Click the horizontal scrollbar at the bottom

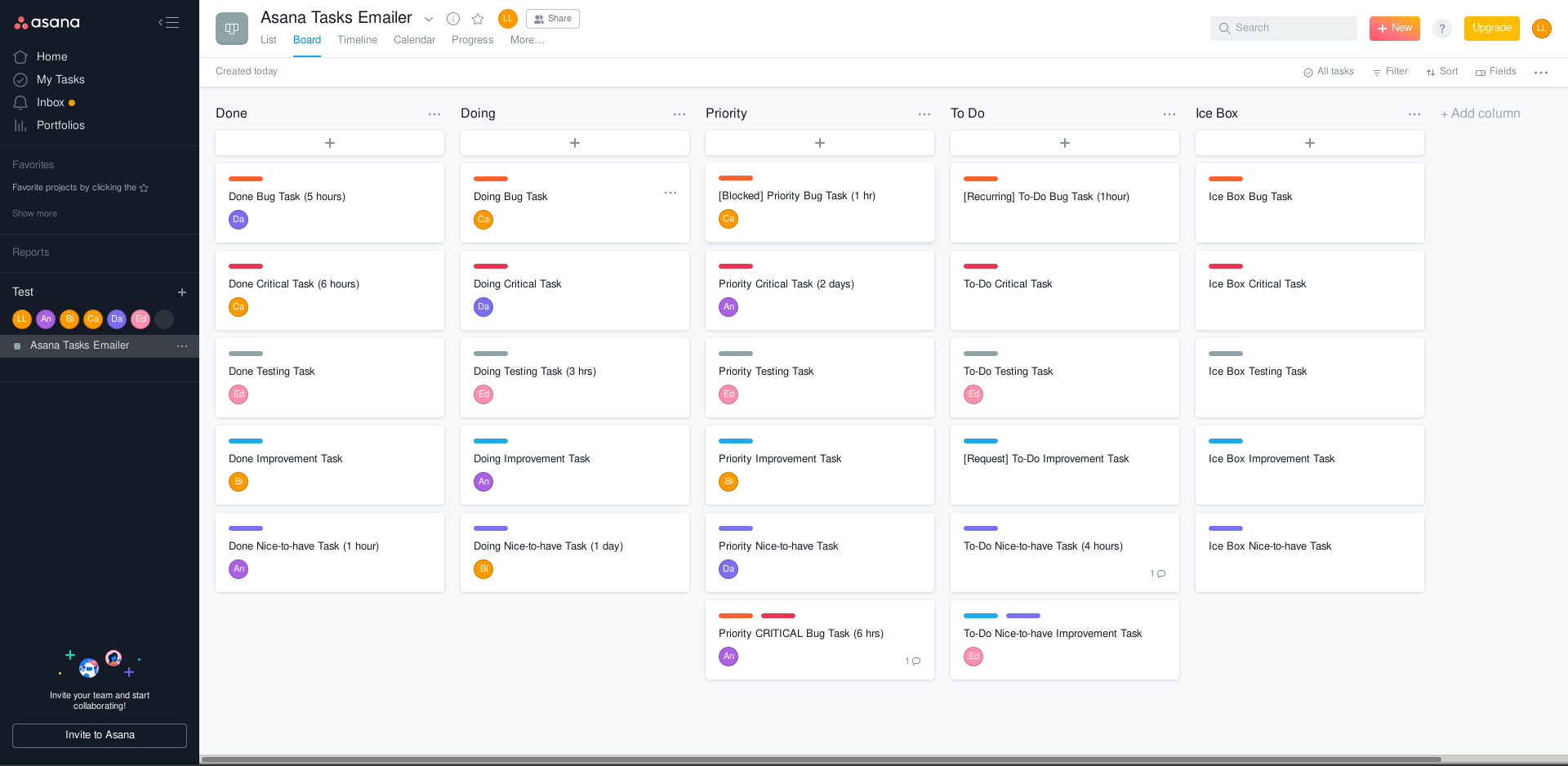[821, 759]
